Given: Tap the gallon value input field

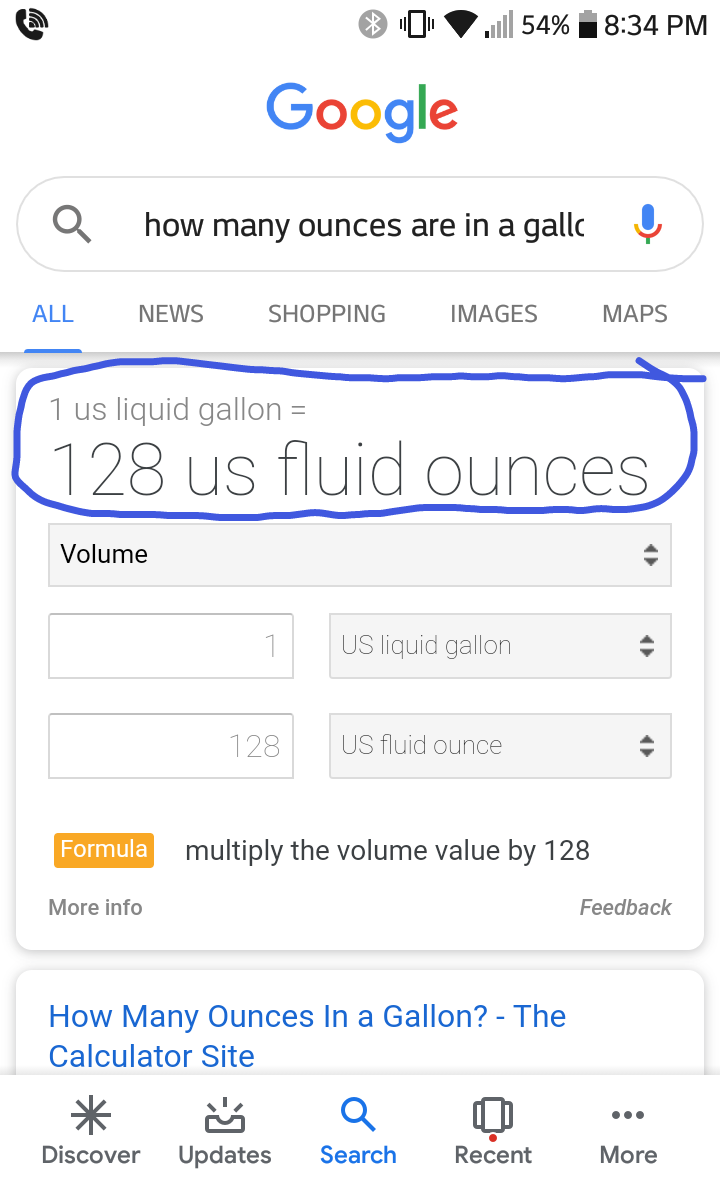Looking at the screenshot, I should (171, 646).
